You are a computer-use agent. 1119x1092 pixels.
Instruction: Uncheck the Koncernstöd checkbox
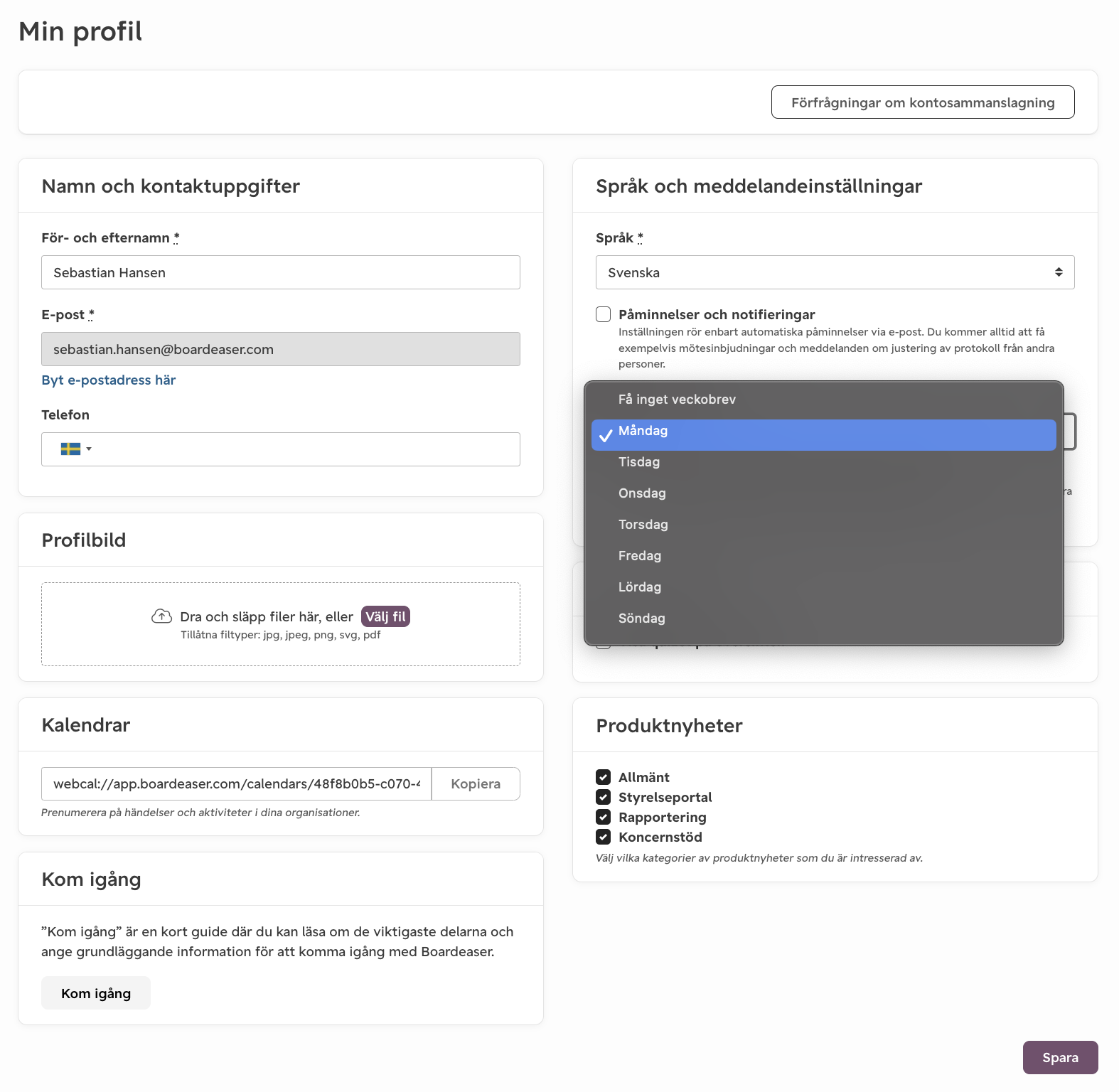(x=604, y=837)
